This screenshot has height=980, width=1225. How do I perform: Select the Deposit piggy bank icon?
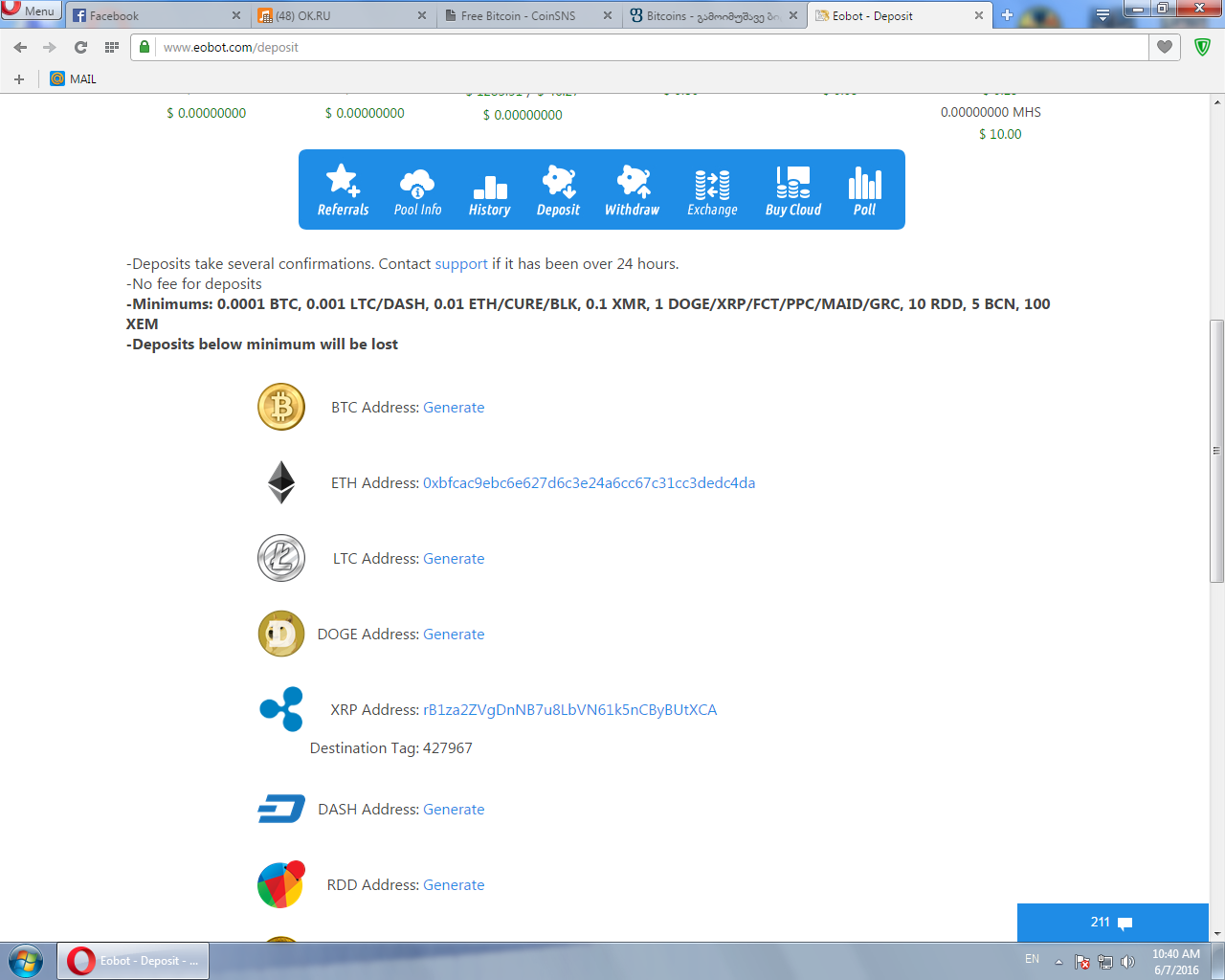(558, 189)
